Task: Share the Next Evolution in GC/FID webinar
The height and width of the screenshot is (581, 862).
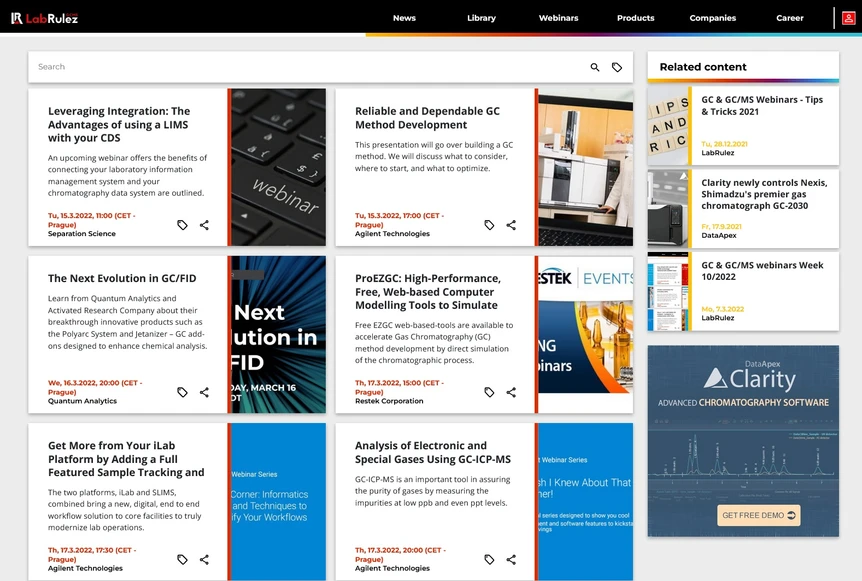Action: tap(204, 392)
